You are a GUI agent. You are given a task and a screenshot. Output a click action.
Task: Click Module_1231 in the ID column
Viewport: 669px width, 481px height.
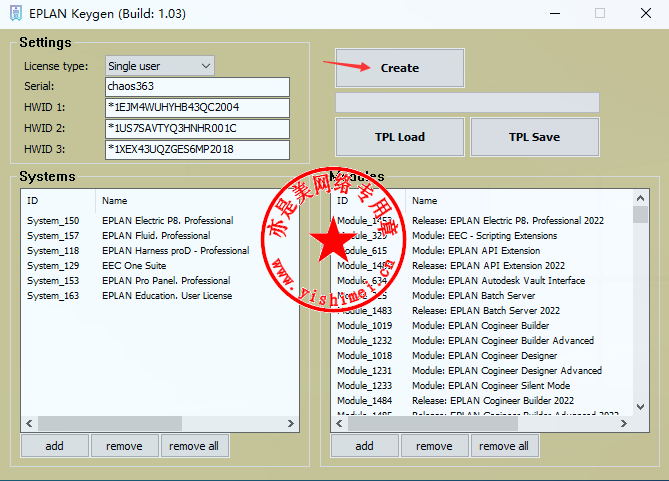(364, 370)
